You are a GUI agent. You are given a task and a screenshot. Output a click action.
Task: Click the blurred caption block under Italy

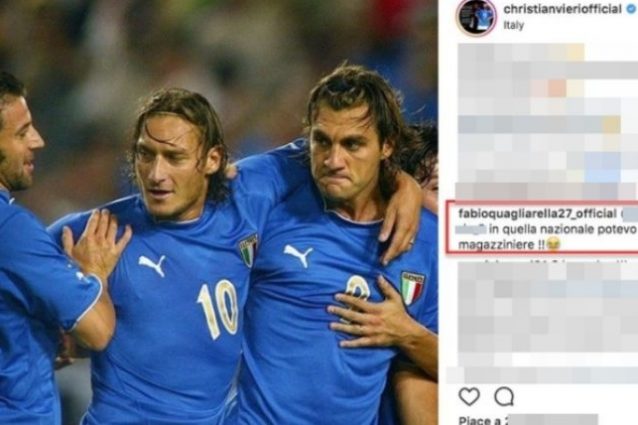(547, 120)
